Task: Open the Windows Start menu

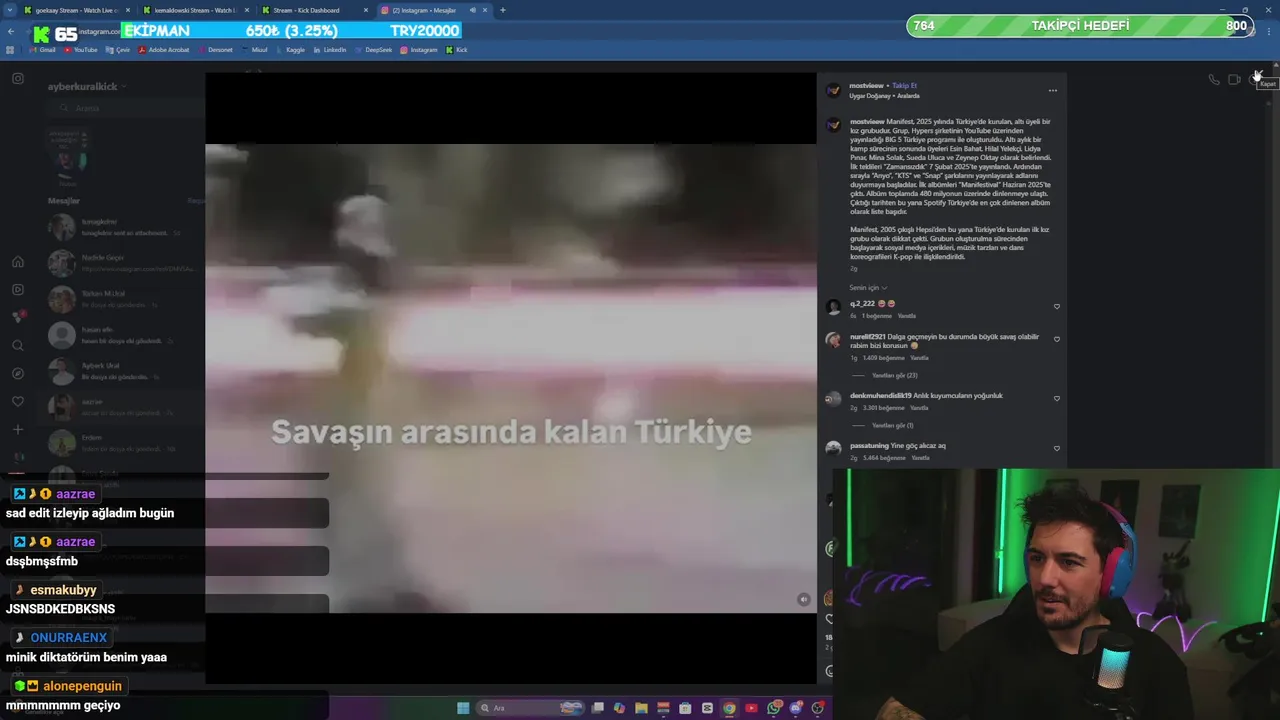Action: (463, 708)
